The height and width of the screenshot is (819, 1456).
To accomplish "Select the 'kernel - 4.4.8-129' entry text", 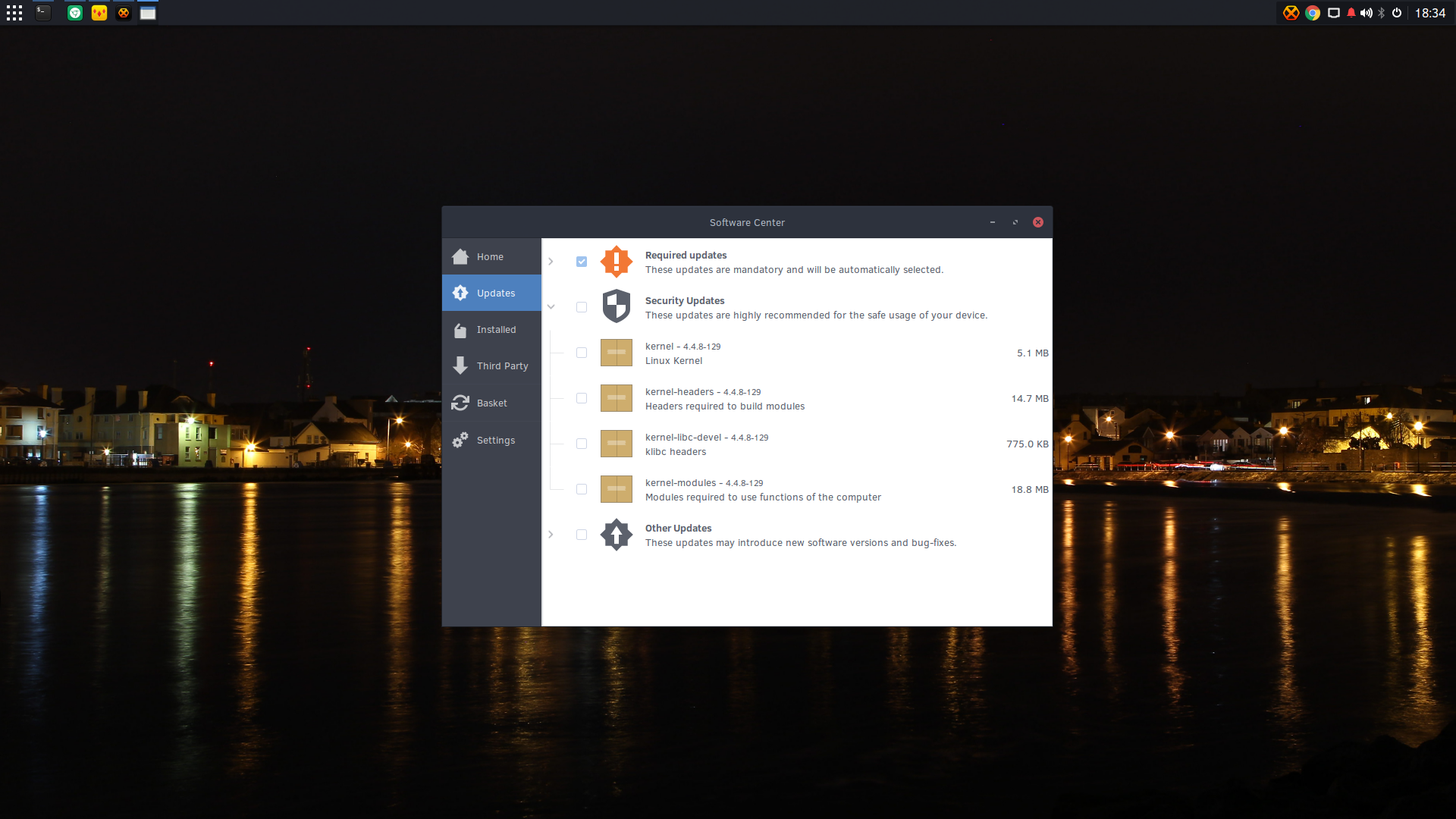I will pyautogui.click(x=683, y=347).
